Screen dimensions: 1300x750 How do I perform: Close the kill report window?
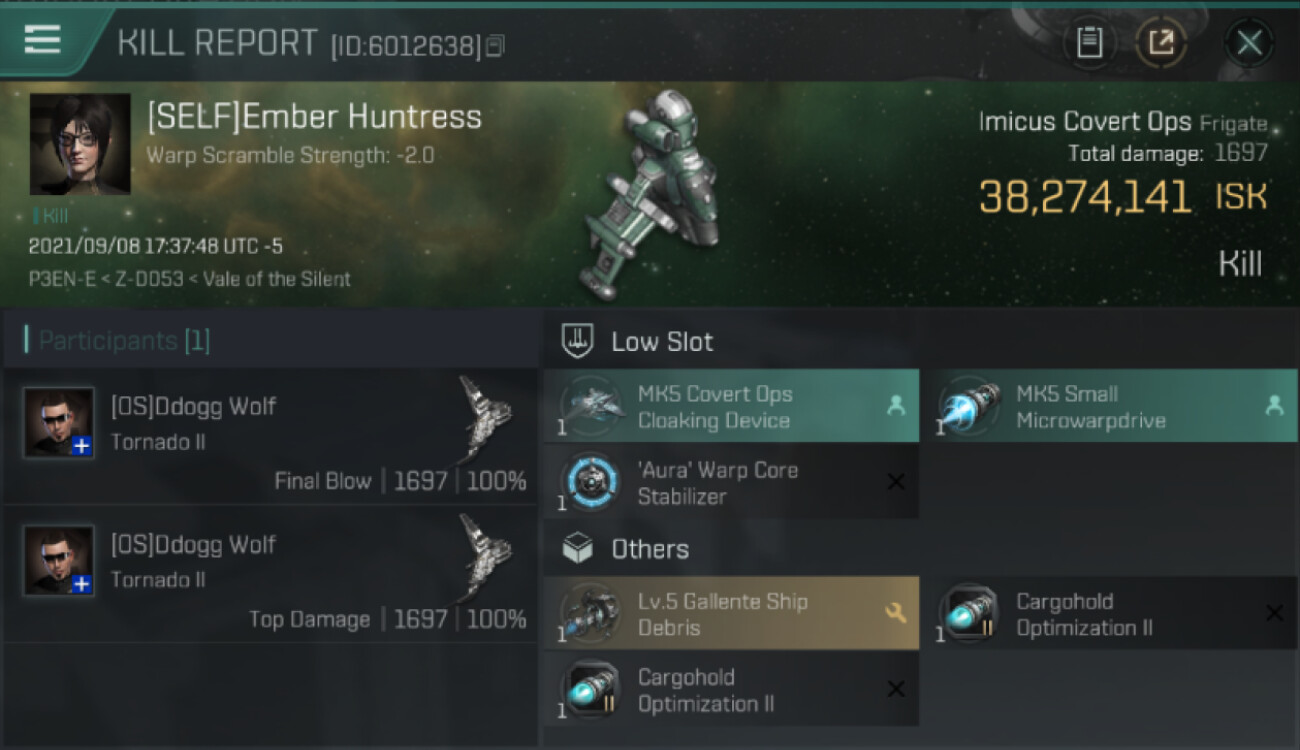(x=1249, y=43)
